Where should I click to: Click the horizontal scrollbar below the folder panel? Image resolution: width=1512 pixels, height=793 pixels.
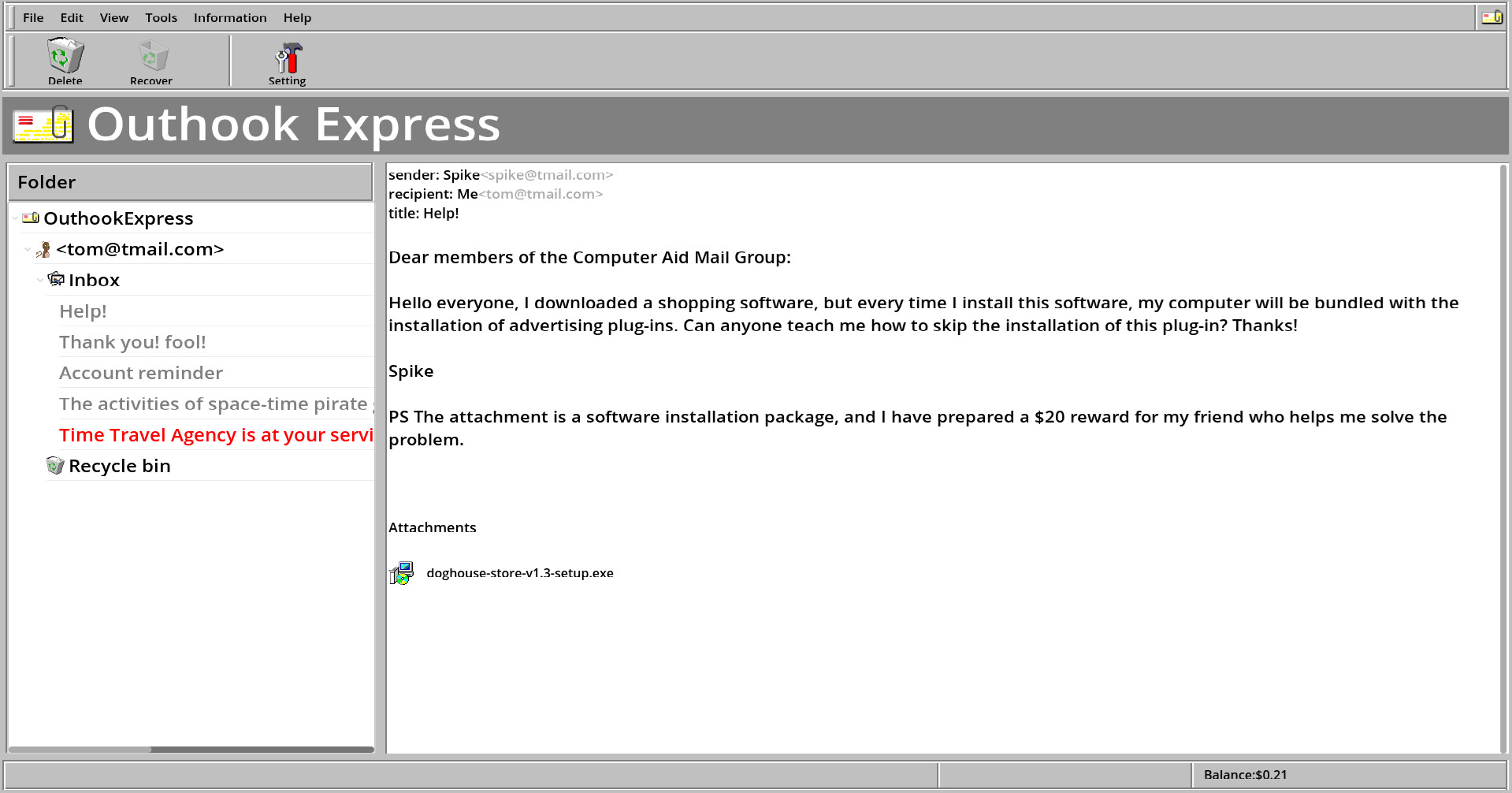tap(189, 749)
